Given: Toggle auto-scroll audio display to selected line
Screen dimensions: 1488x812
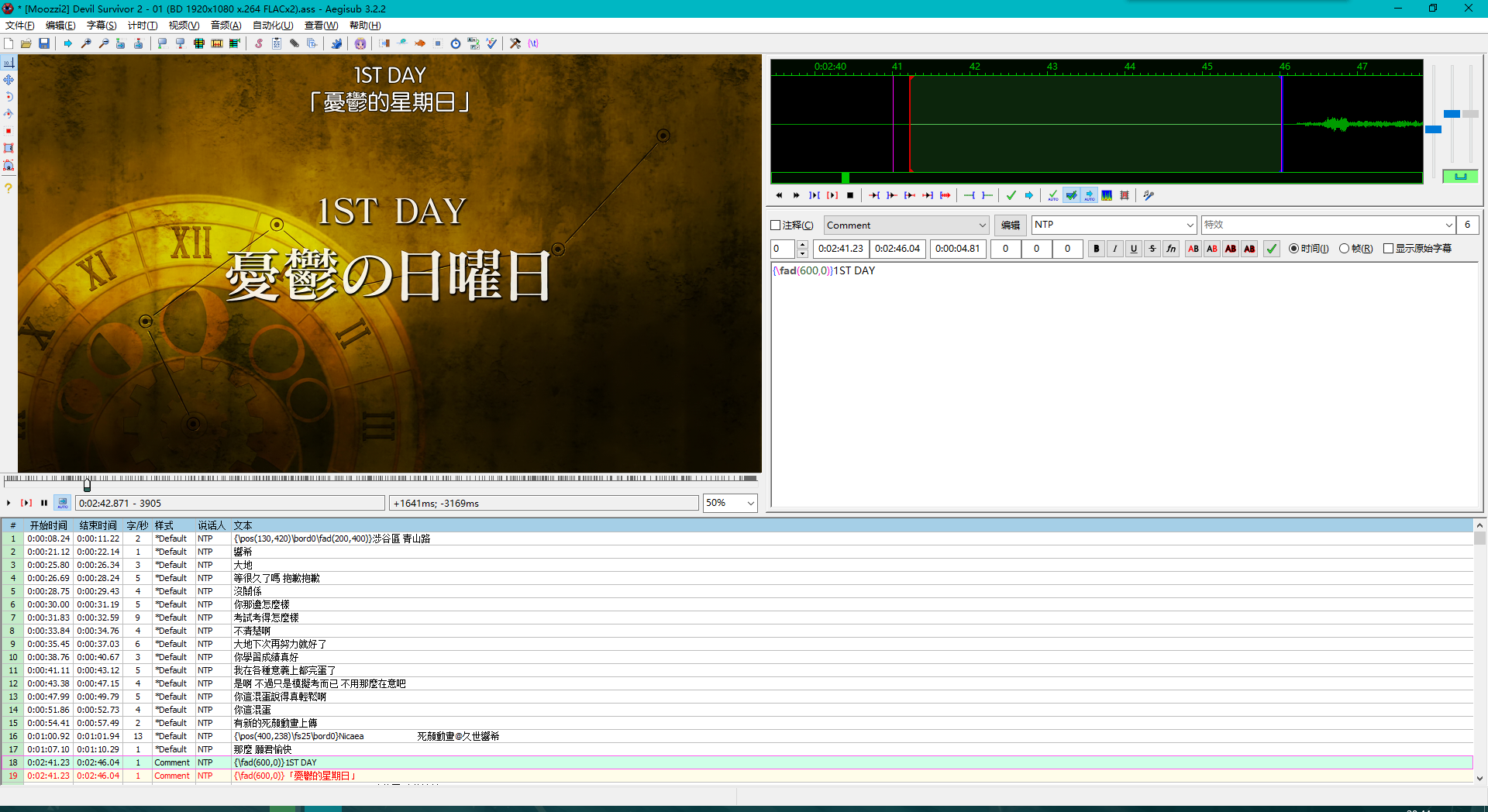Looking at the screenshot, I should [1089, 195].
